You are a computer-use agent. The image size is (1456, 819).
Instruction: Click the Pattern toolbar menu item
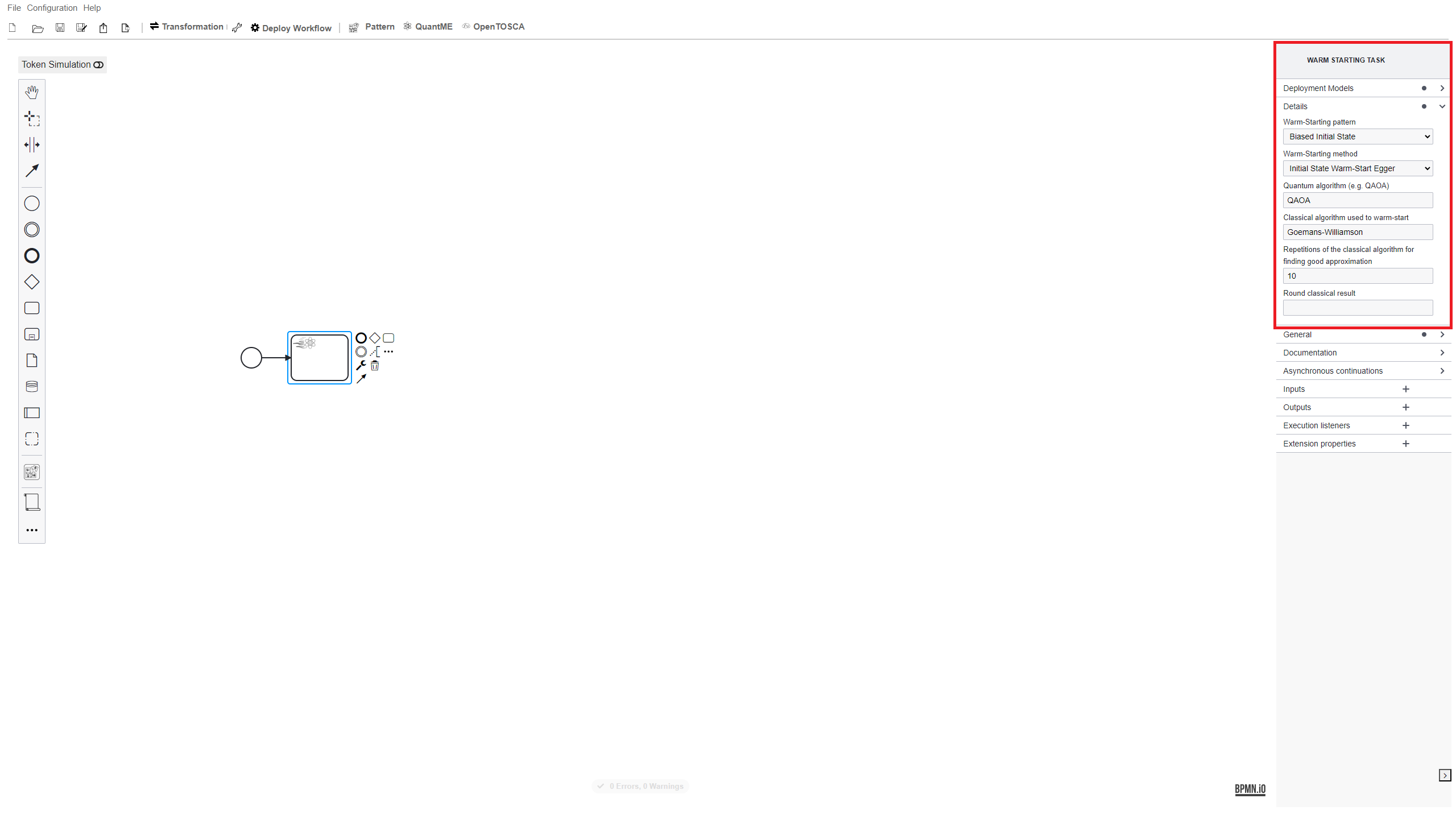pos(380,27)
